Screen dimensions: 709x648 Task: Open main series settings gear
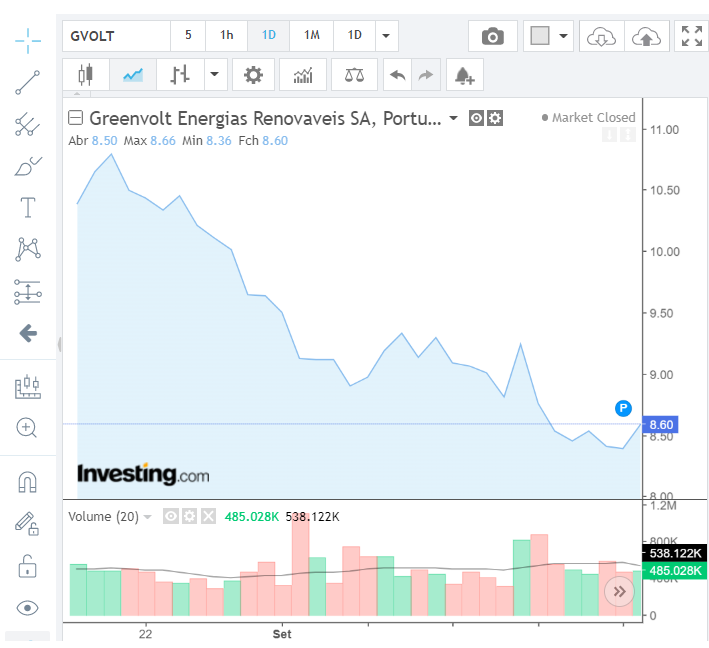point(495,118)
